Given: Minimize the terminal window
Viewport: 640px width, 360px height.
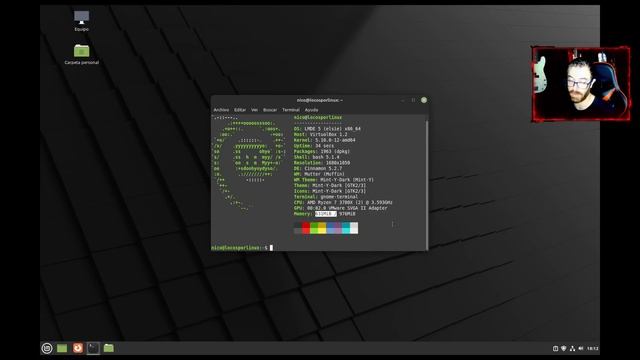Looking at the screenshot, I should point(403,100).
